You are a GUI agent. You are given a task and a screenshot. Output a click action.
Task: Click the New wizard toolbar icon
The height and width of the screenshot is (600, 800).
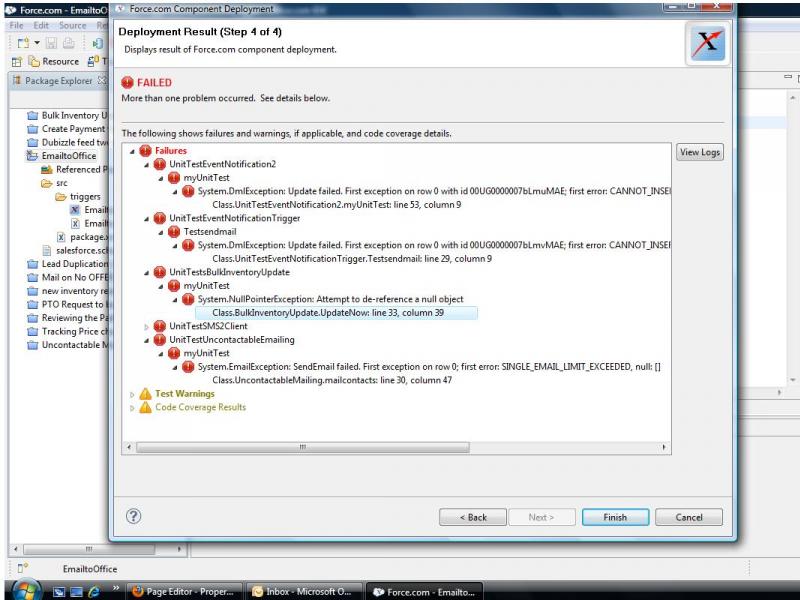(x=23, y=43)
